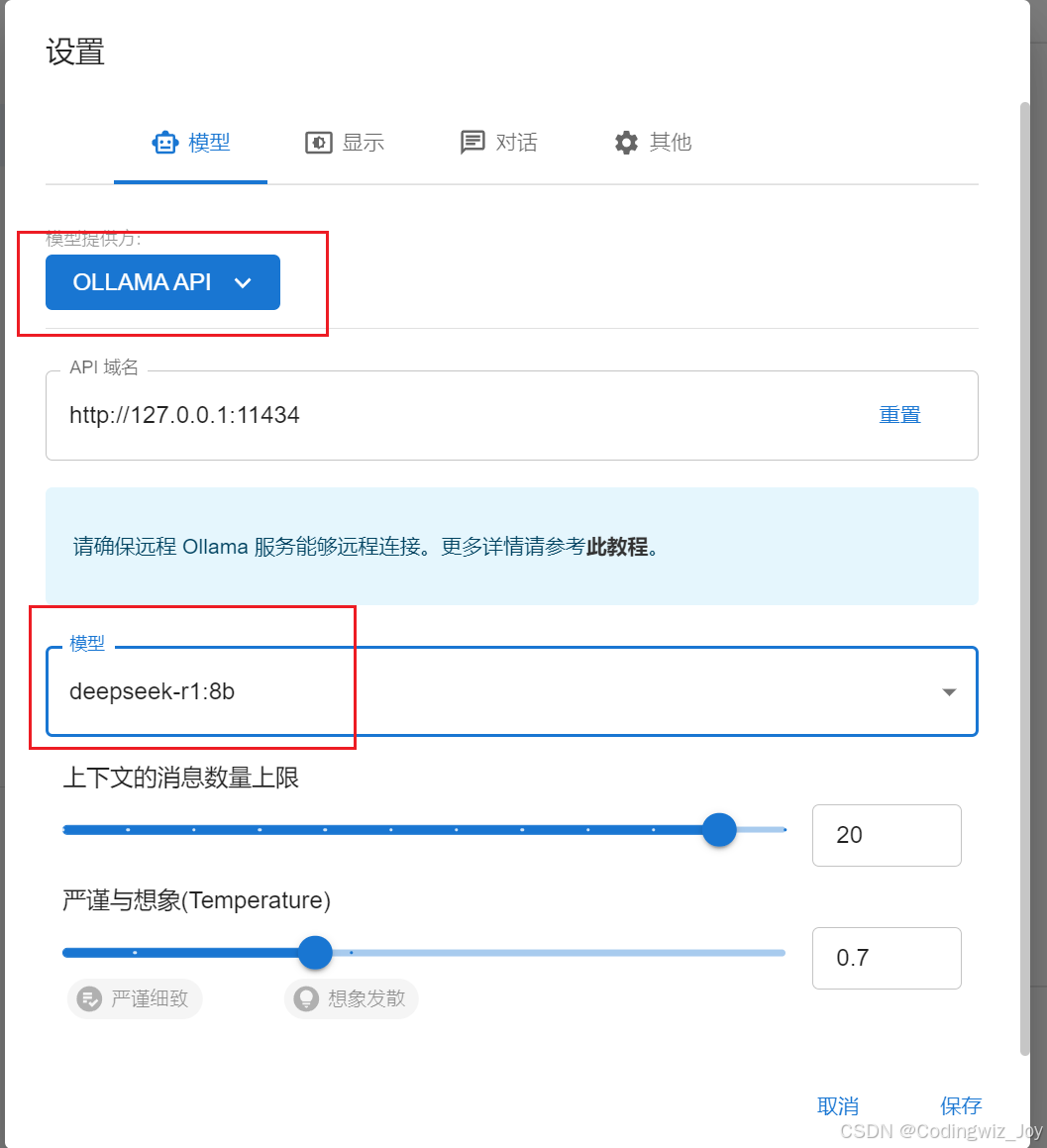This screenshot has height=1148, width=1047.
Task: Select the 严谨细致 preset chip
Action: click(x=135, y=998)
